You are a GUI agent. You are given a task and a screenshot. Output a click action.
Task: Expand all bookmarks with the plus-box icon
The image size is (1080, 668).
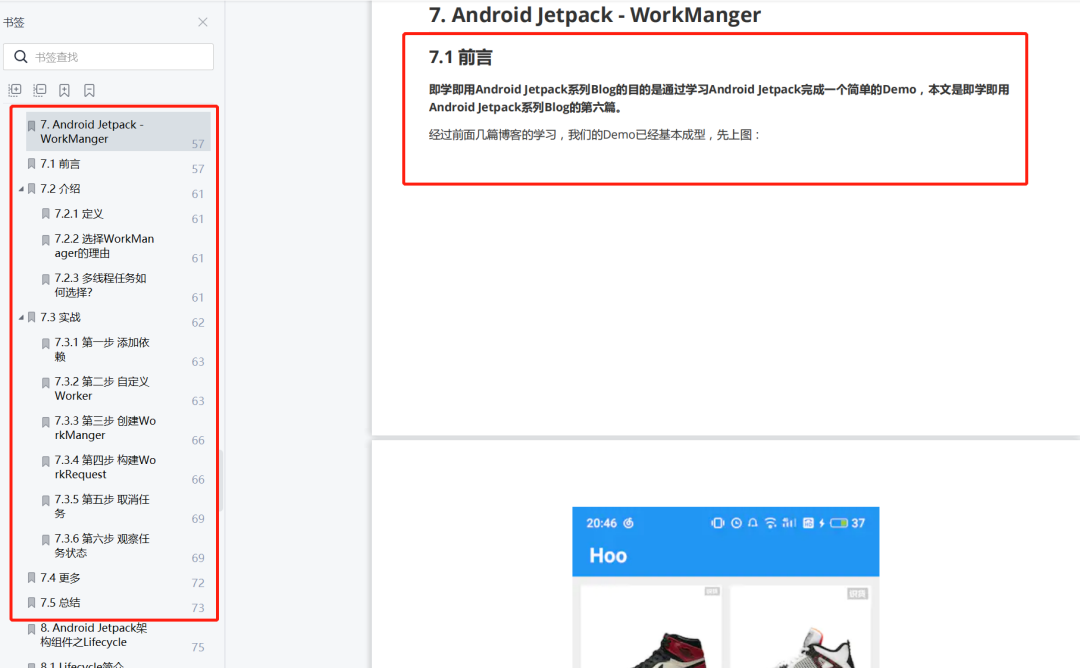[14, 90]
